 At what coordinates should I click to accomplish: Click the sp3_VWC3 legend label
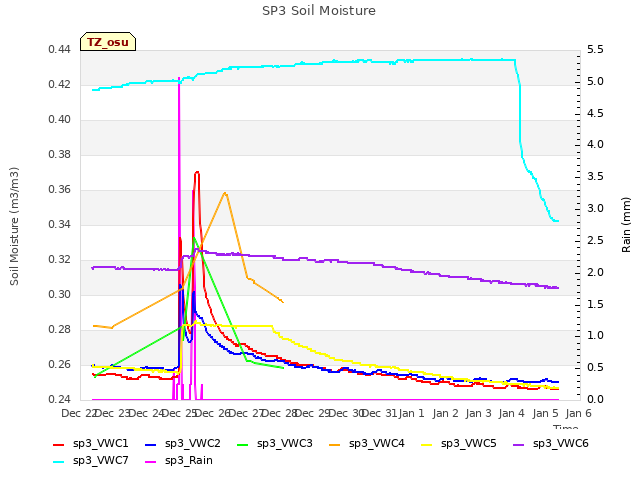[x=284, y=443]
